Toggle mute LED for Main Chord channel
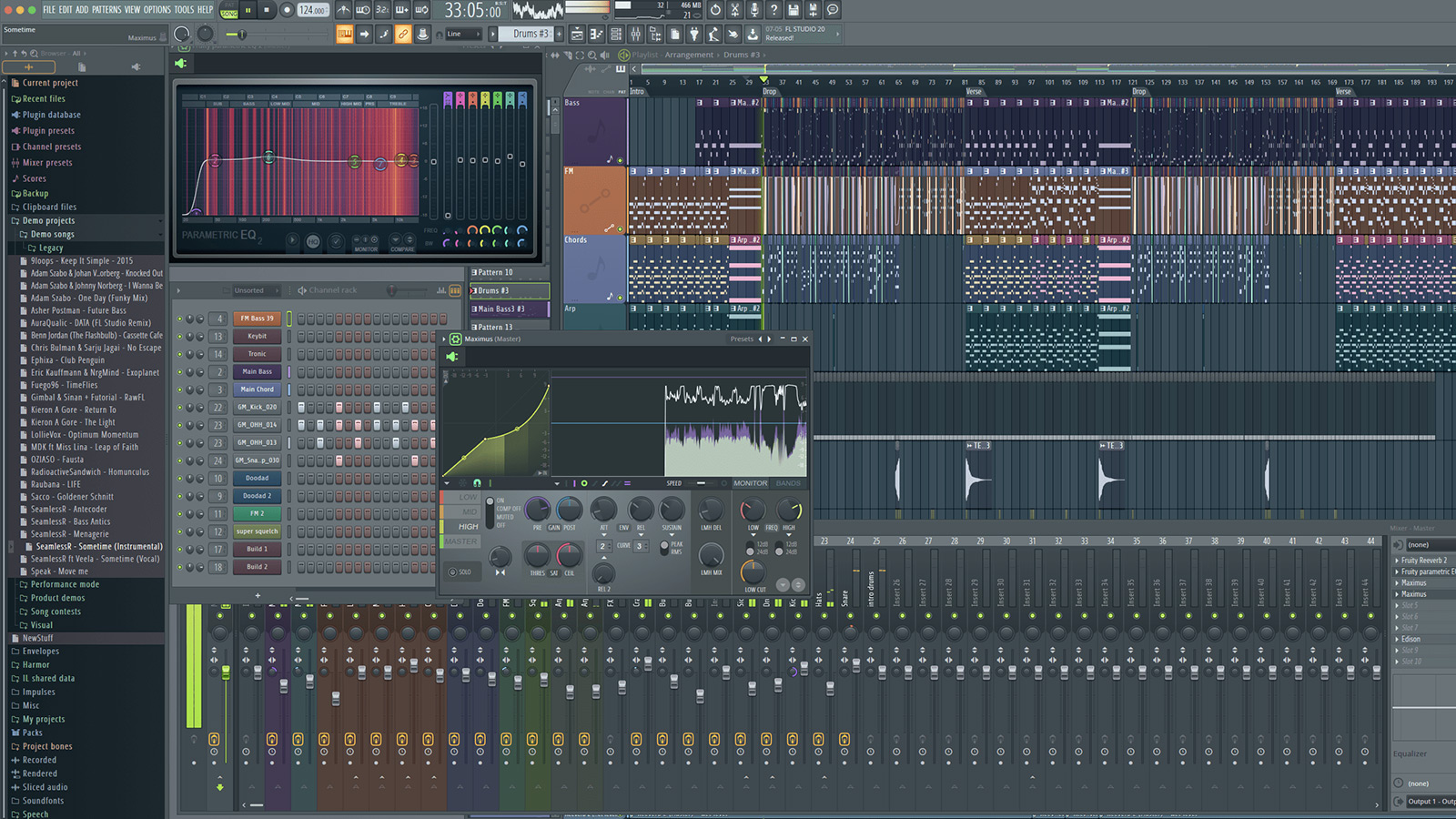Image resolution: width=1456 pixels, height=819 pixels. 180,389
